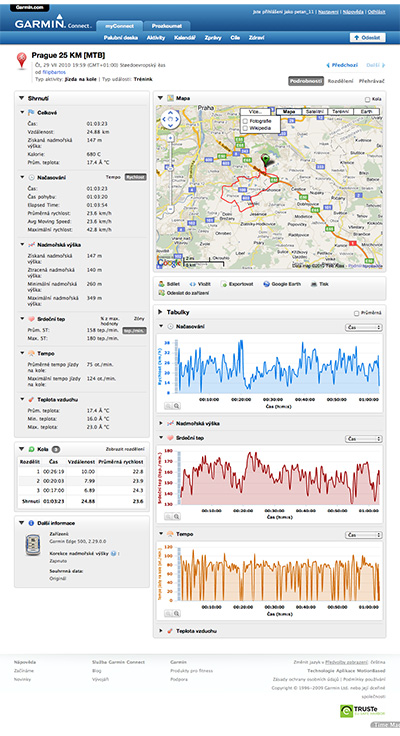The height and width of the screenshot is (736, 400).
Task: Click the heart icon in Srdeční tep summary
Action: tap(31, 319)
